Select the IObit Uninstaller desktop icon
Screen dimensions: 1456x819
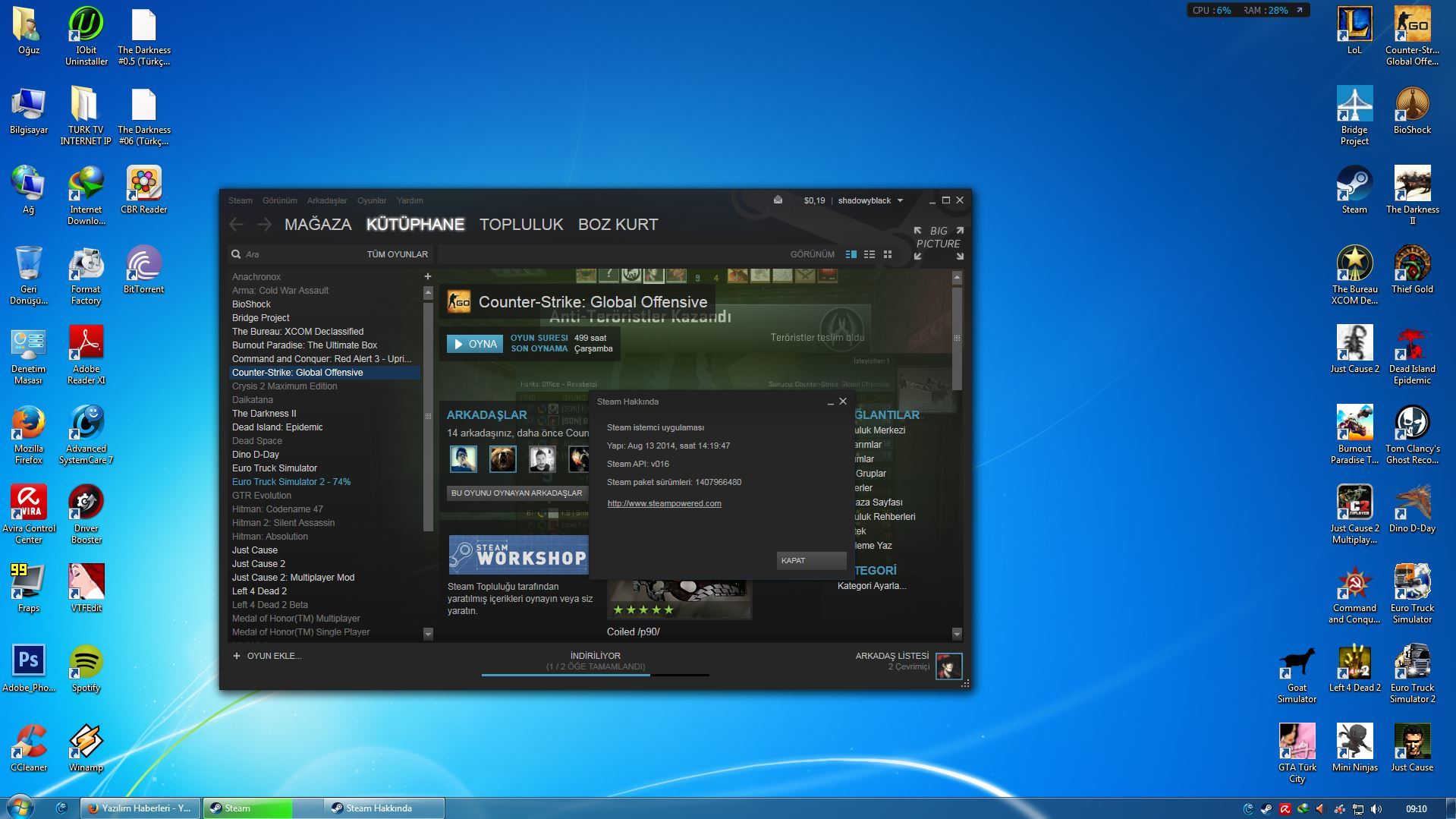click(86, 36)
